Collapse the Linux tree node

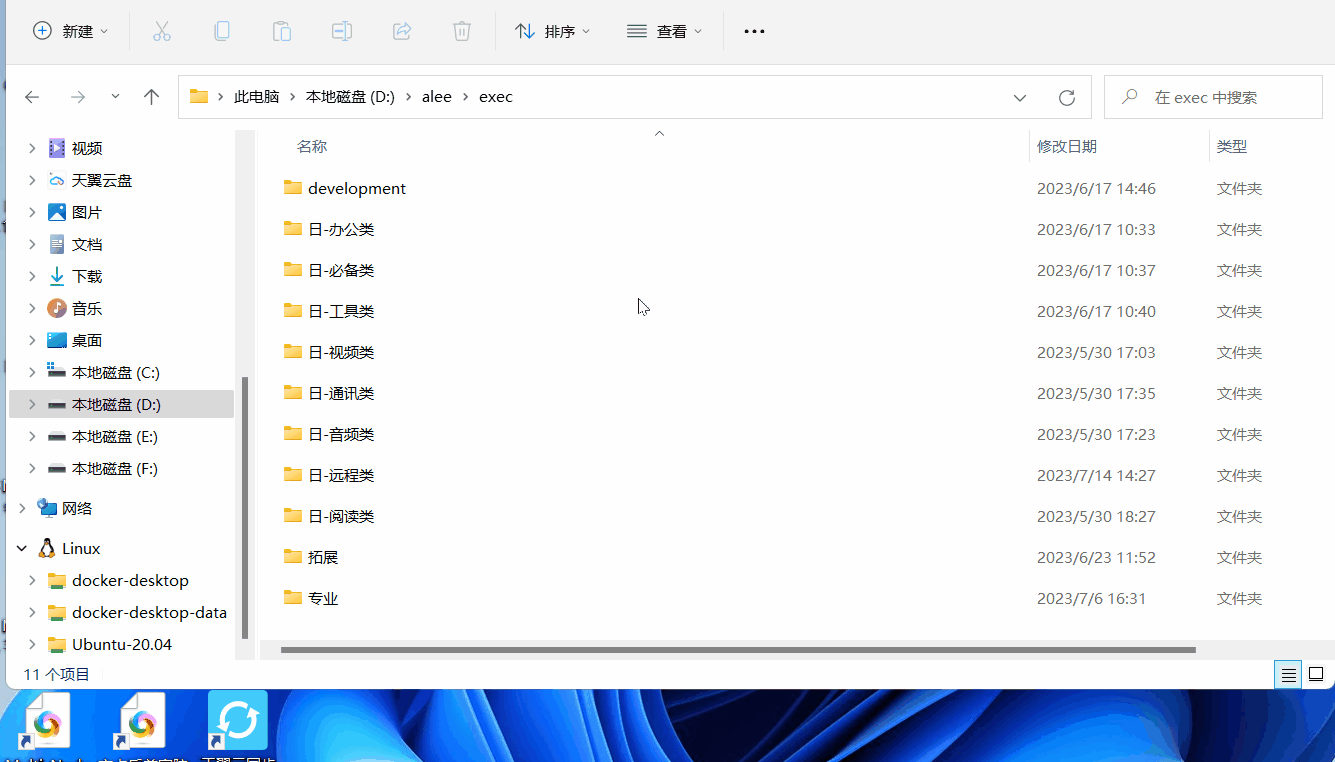coord(22,548)
